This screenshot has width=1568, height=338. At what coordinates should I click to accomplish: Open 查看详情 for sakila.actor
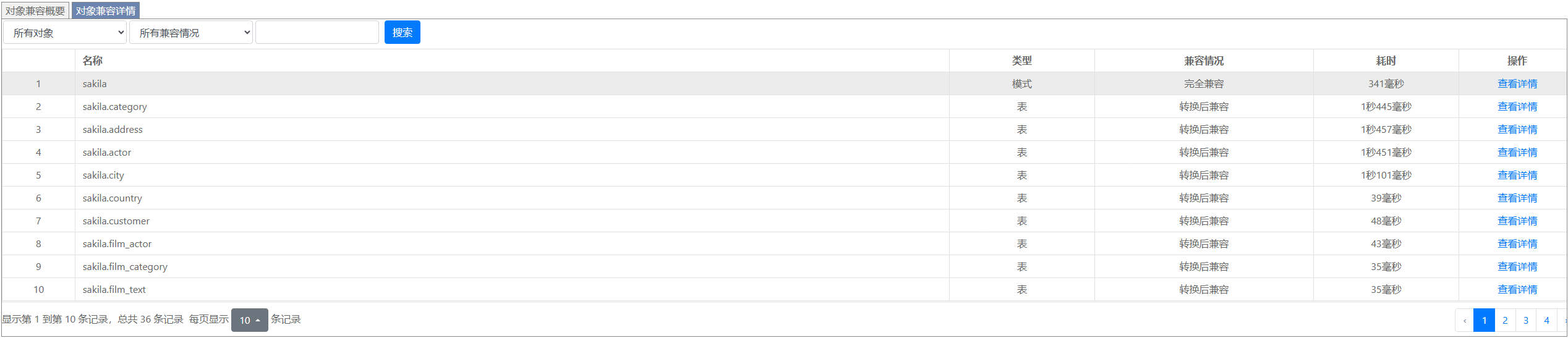click(x=1517, y=153)
